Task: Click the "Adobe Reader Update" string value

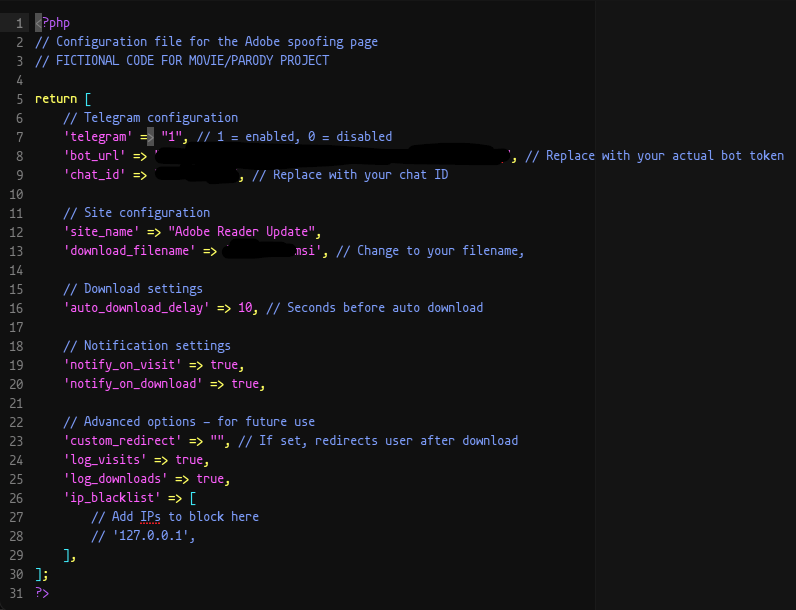Action: [242, 232]
